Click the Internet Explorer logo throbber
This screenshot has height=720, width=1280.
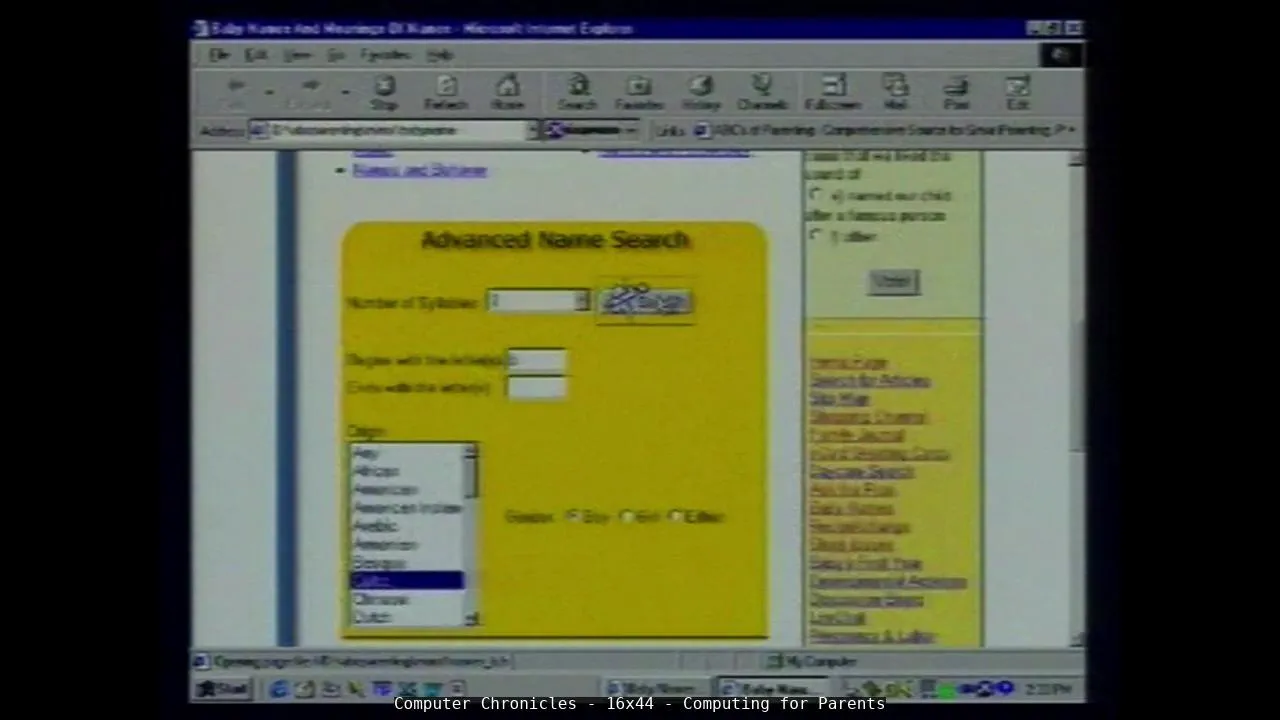pyautogui.click(x=1061, y=55)
